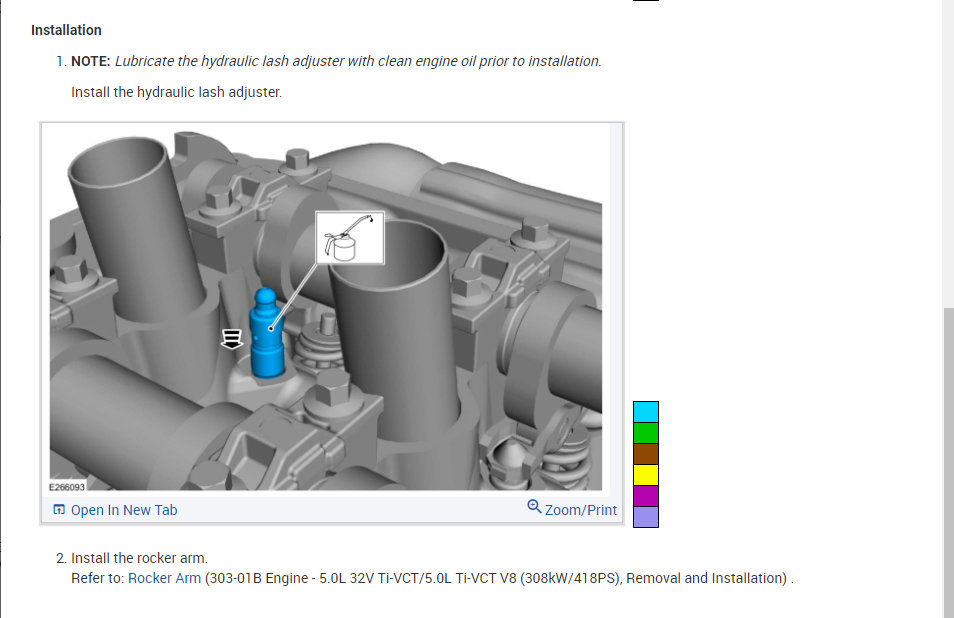Click the vertical scrollbar thumb on right edge
The width and height of the screenshot is (954, 618).
click(949, 463)
